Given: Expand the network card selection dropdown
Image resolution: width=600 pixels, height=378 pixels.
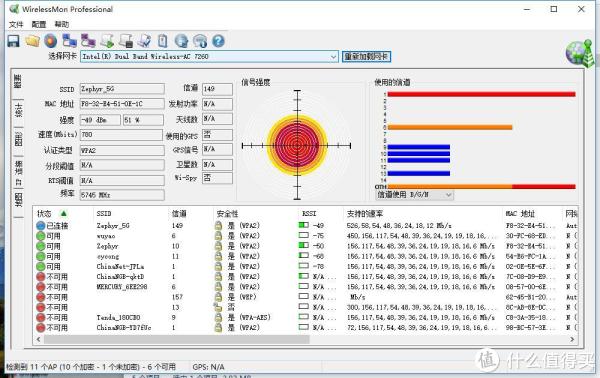Looking at the screenshot, I should click(333, 57).
